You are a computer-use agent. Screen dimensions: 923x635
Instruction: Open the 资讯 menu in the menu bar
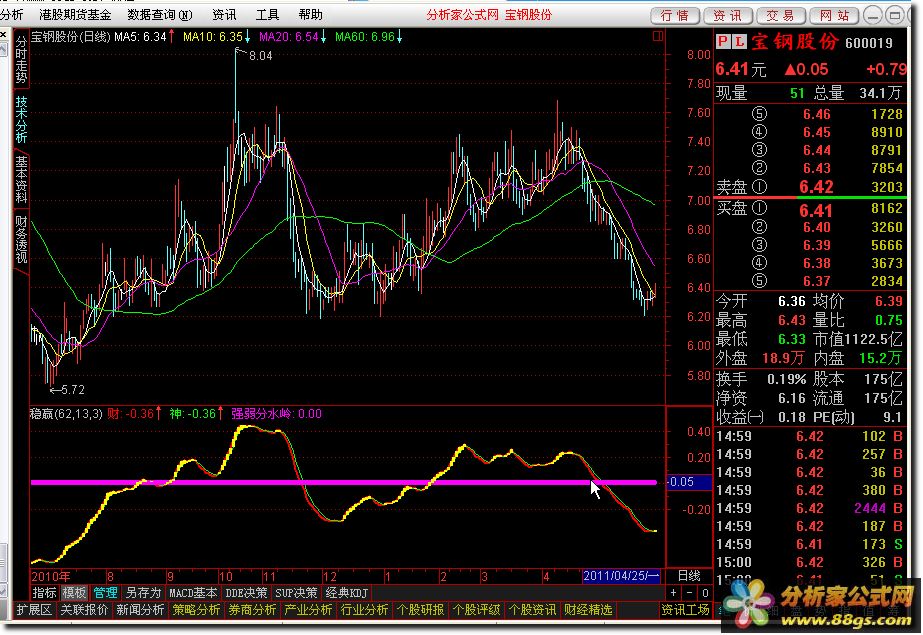pos(224,15)
